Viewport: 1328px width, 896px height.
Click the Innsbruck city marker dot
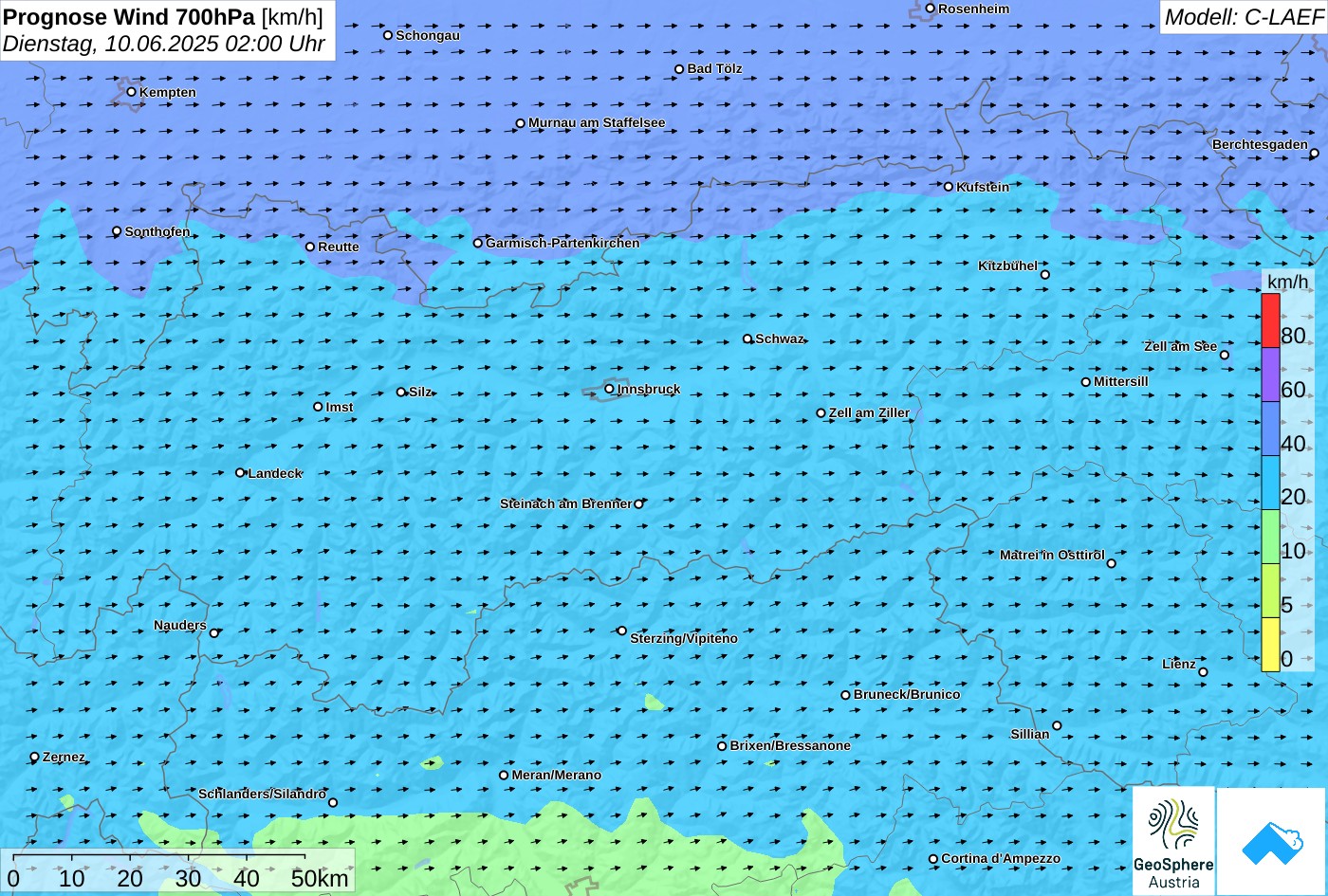[x=609, y=389]
